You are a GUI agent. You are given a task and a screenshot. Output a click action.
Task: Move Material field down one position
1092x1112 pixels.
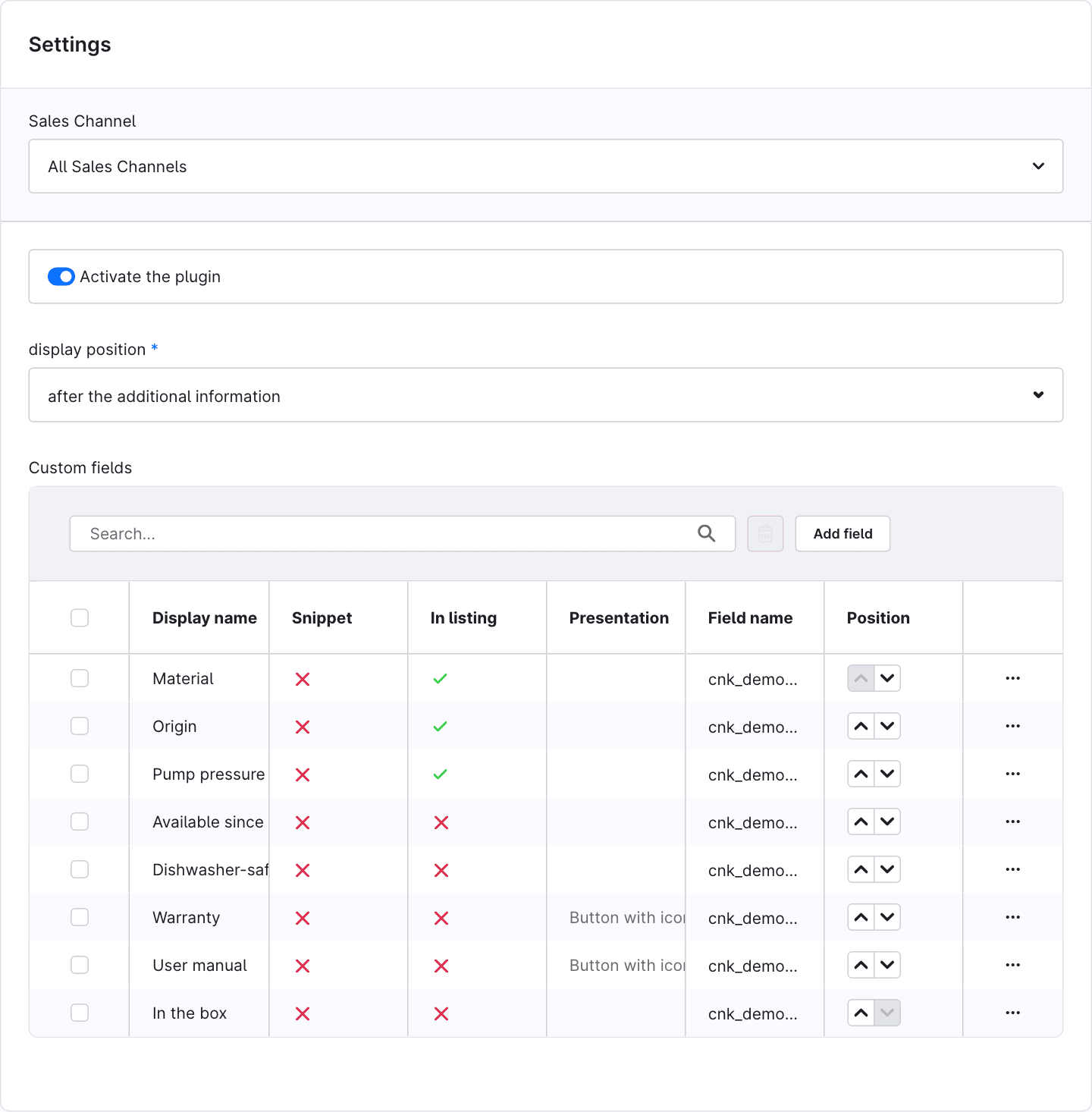click(x=887, y=678)
